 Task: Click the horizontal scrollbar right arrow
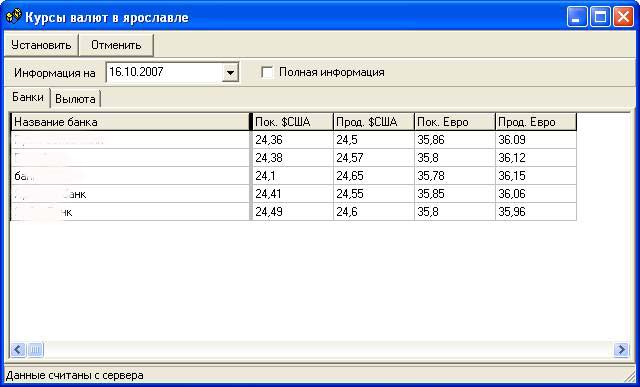click(621, 350)
